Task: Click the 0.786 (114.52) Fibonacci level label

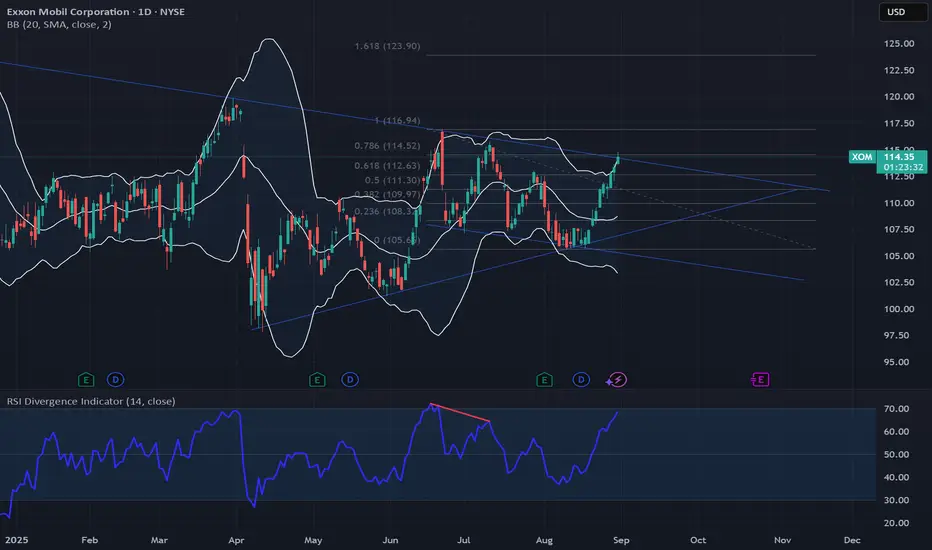Action: tap(387, 146)
